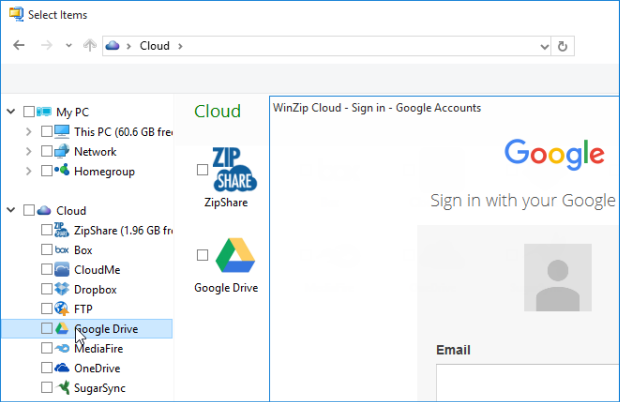620x402 pixels.
Task: Select Dropbox in the tree
Action: (95, 289)
